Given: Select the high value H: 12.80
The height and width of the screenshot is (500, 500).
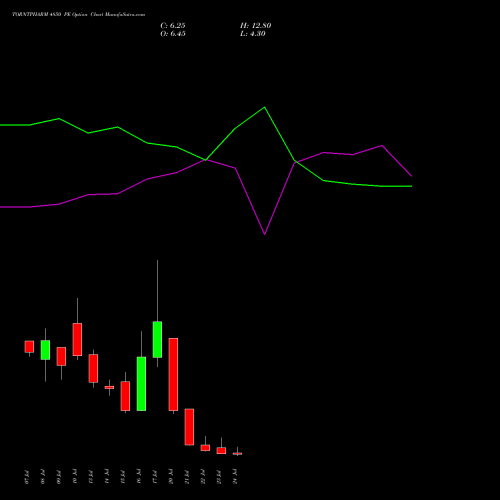Looking at the screenshot, I should [x=256, y=26].
